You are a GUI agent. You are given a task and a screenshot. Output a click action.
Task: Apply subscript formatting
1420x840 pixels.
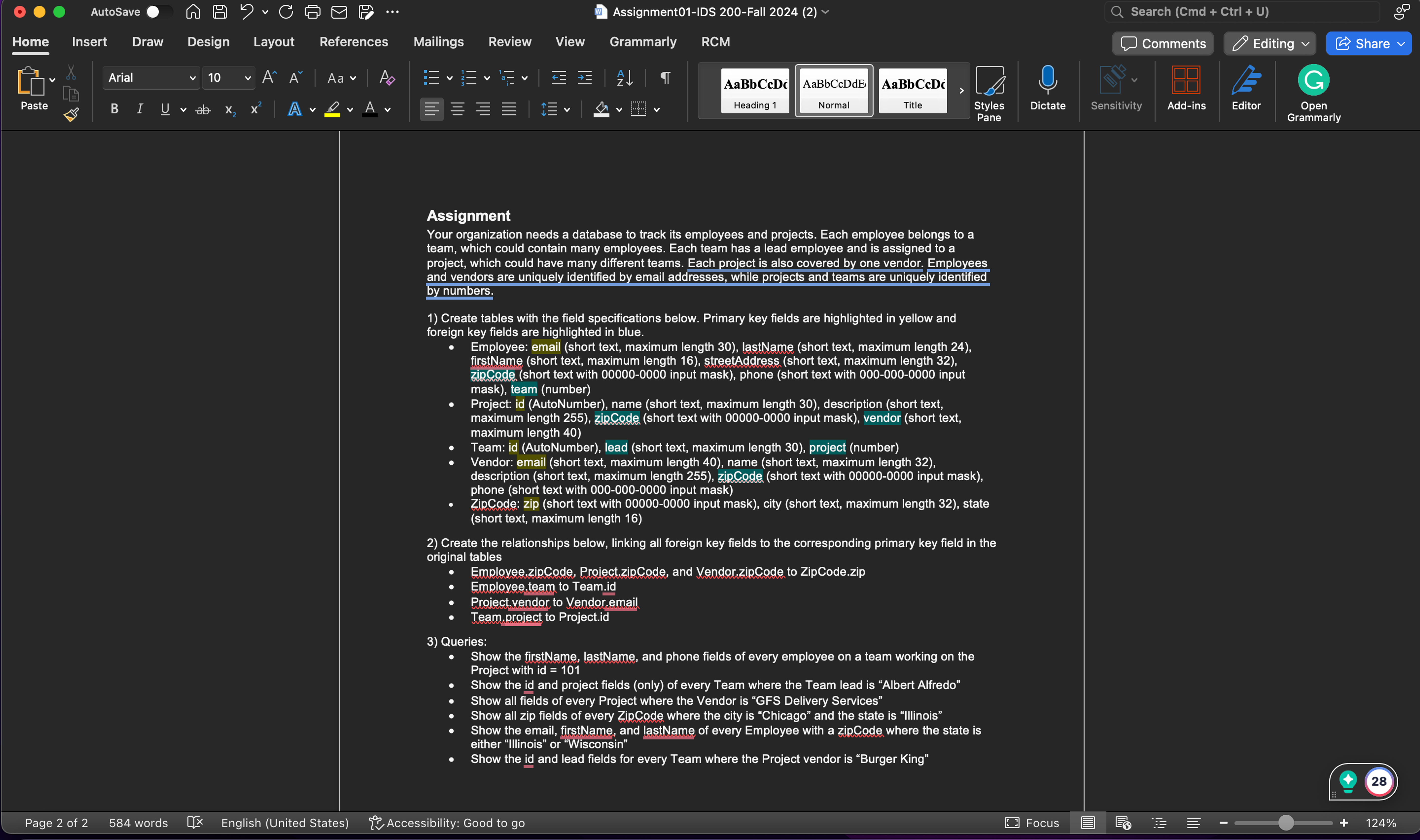tap(229, 109)
